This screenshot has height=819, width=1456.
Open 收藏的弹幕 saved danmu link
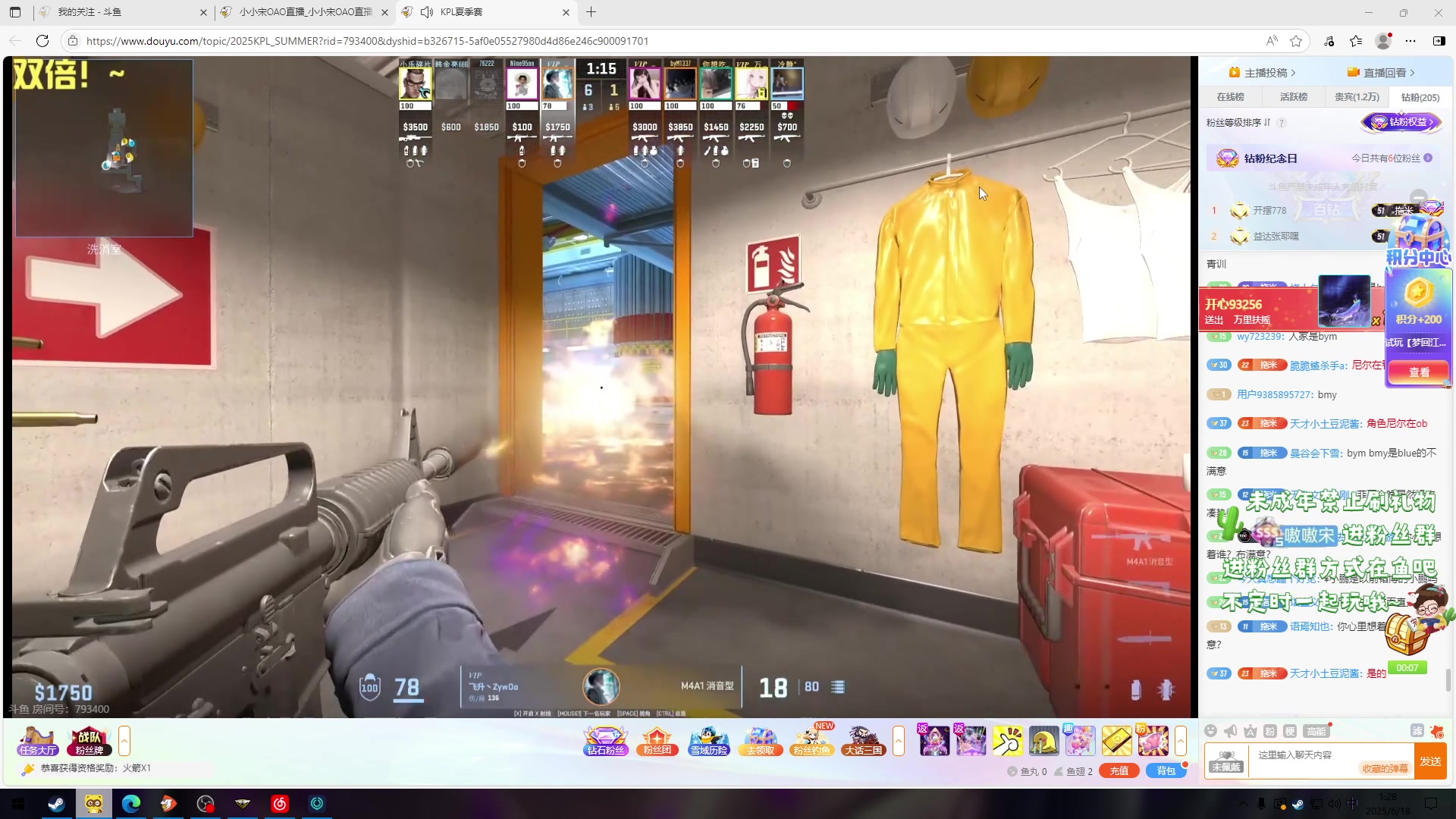pos(1385,769)
